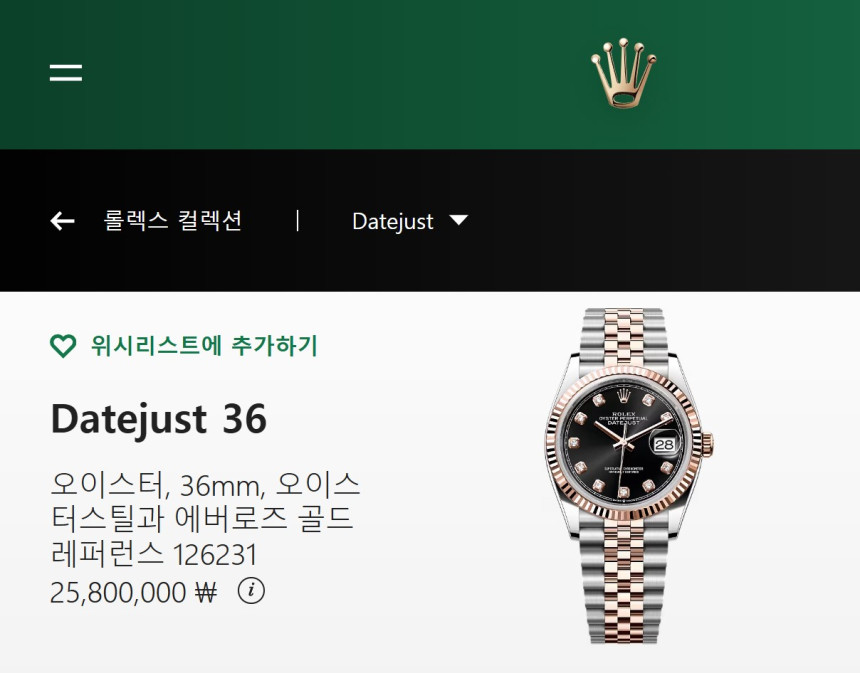This screenshot has height=673, width=860.
Task: Click the Rolex crown logo
Action: (x=624, y=72)
